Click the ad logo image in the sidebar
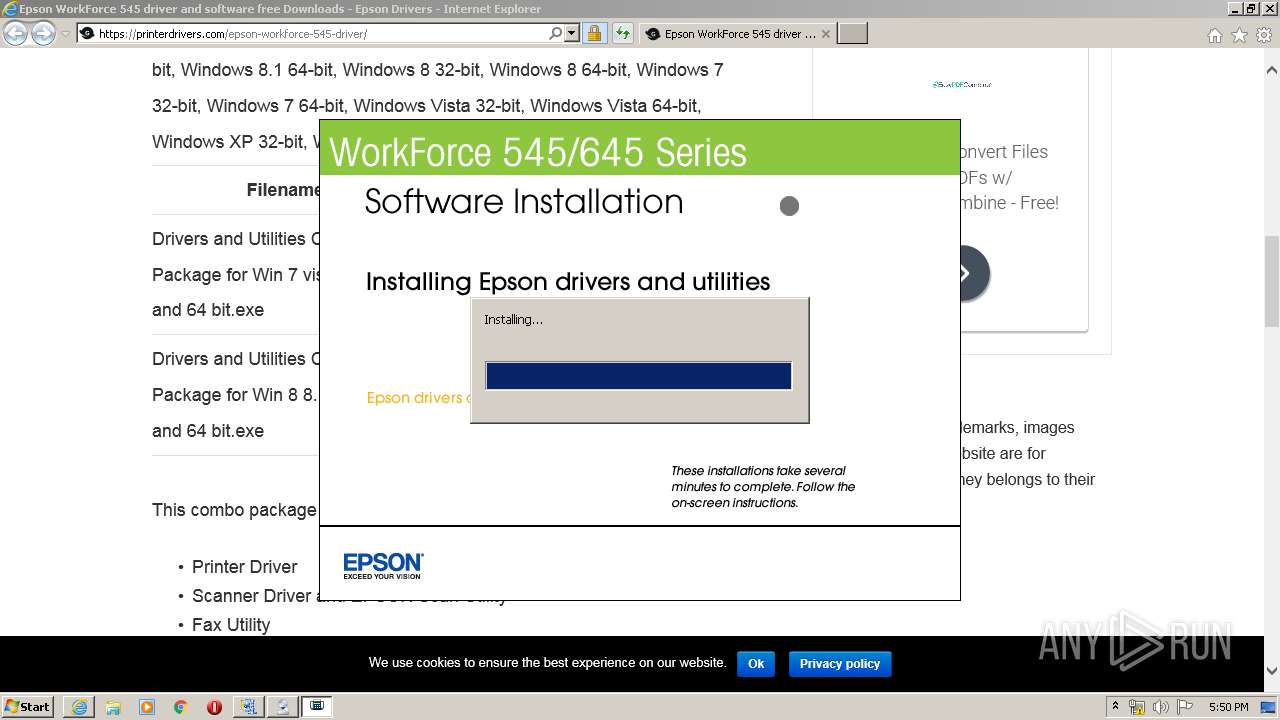Viewport: 1280px width, 720px height. pos(962,84)
